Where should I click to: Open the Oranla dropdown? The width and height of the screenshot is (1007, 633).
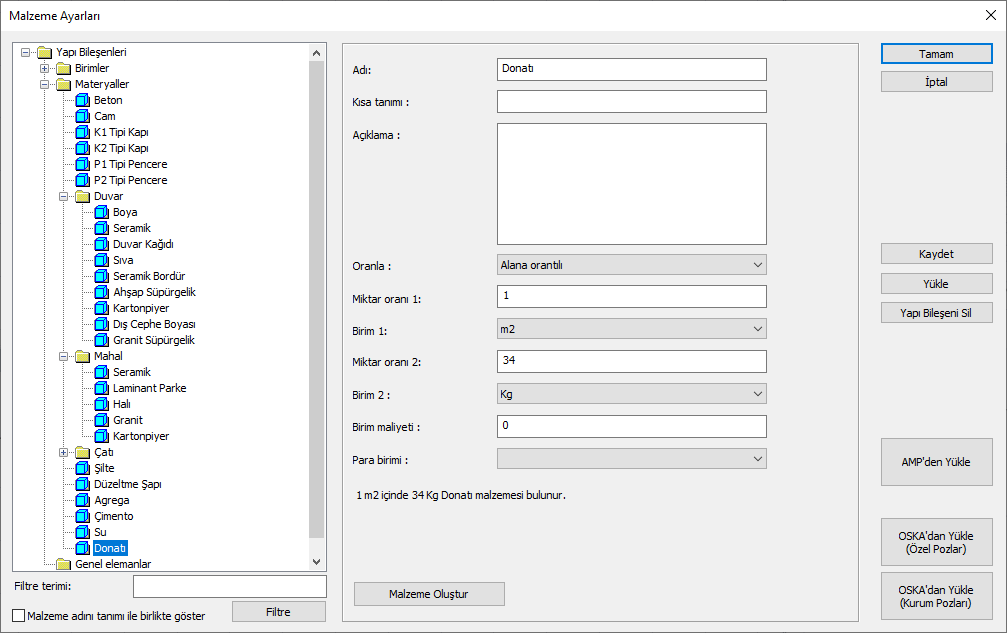[631, 265]
